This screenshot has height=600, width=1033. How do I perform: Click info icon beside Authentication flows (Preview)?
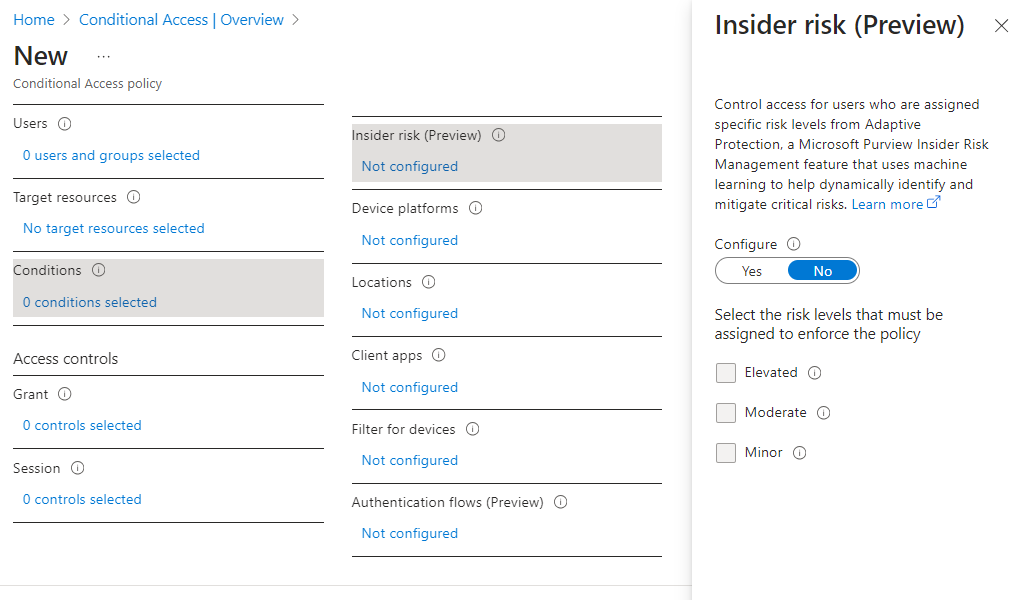click(x=561, y=503)
